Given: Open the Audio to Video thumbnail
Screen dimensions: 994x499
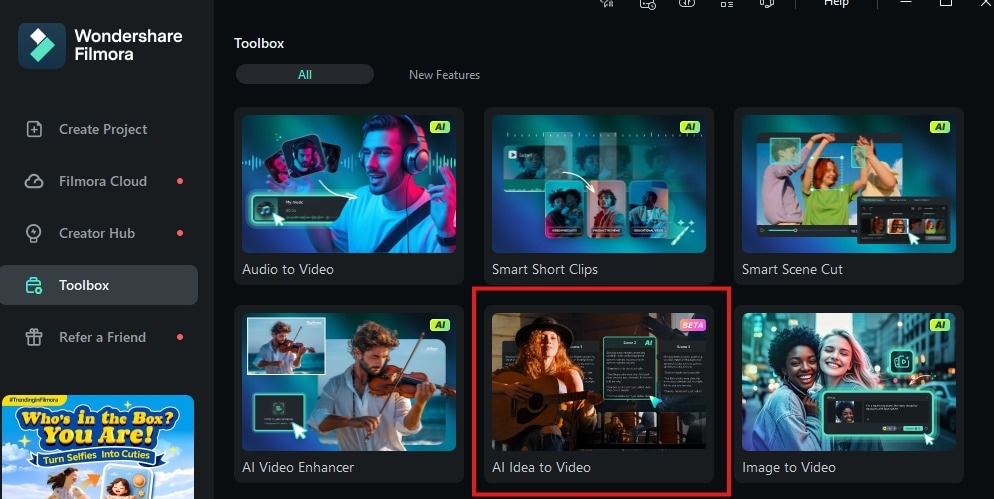Looking at the screenshot, I should [349, 184].
